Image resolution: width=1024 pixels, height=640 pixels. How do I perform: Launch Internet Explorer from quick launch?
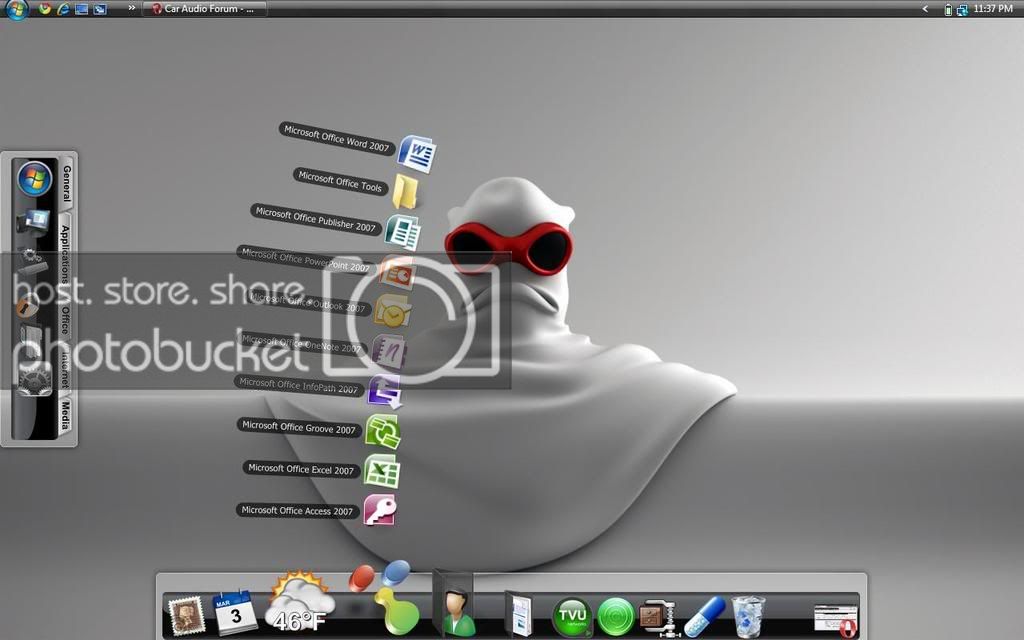point(63,9)
